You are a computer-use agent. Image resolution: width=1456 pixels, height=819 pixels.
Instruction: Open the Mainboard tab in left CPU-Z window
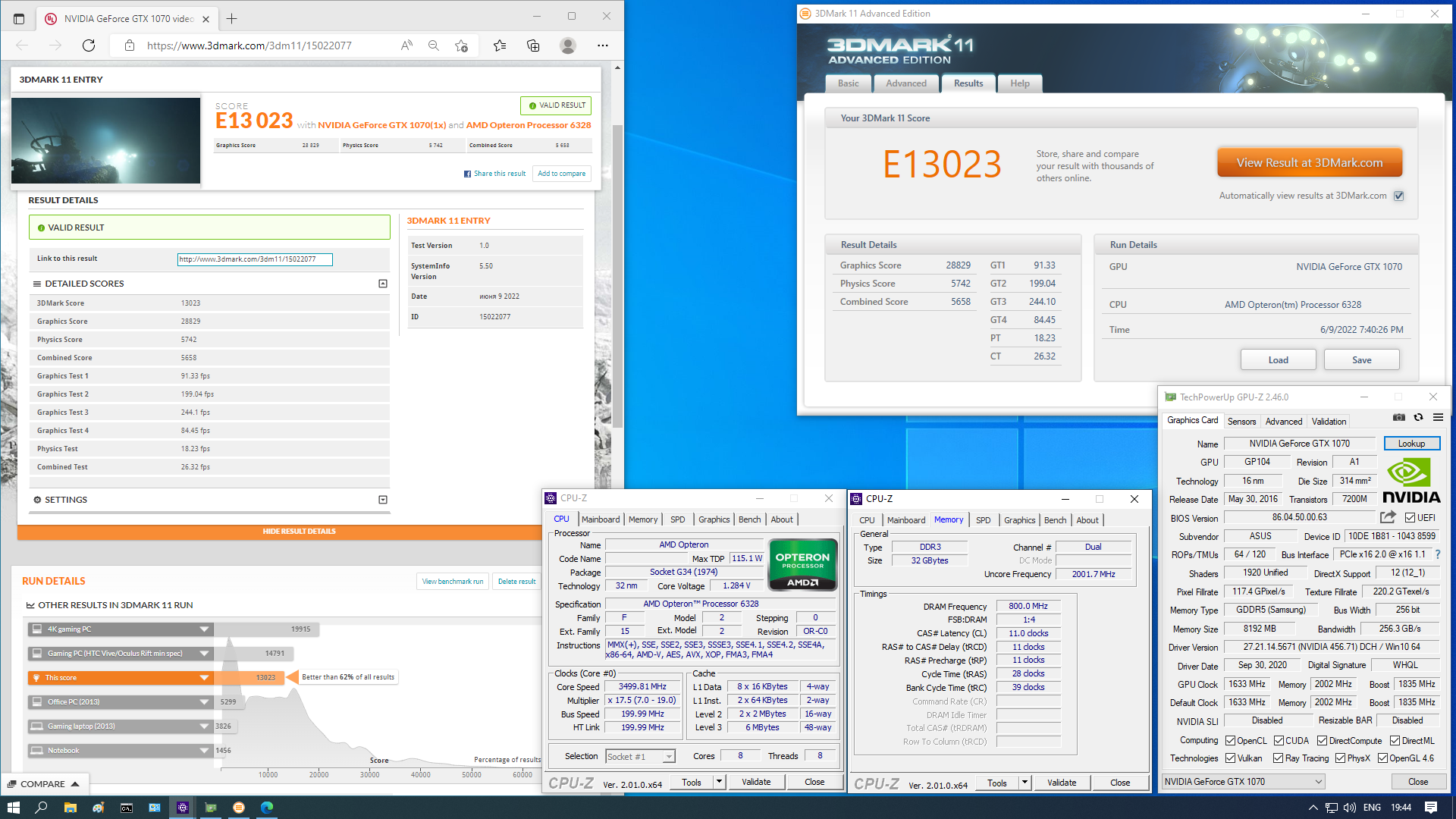601,519
